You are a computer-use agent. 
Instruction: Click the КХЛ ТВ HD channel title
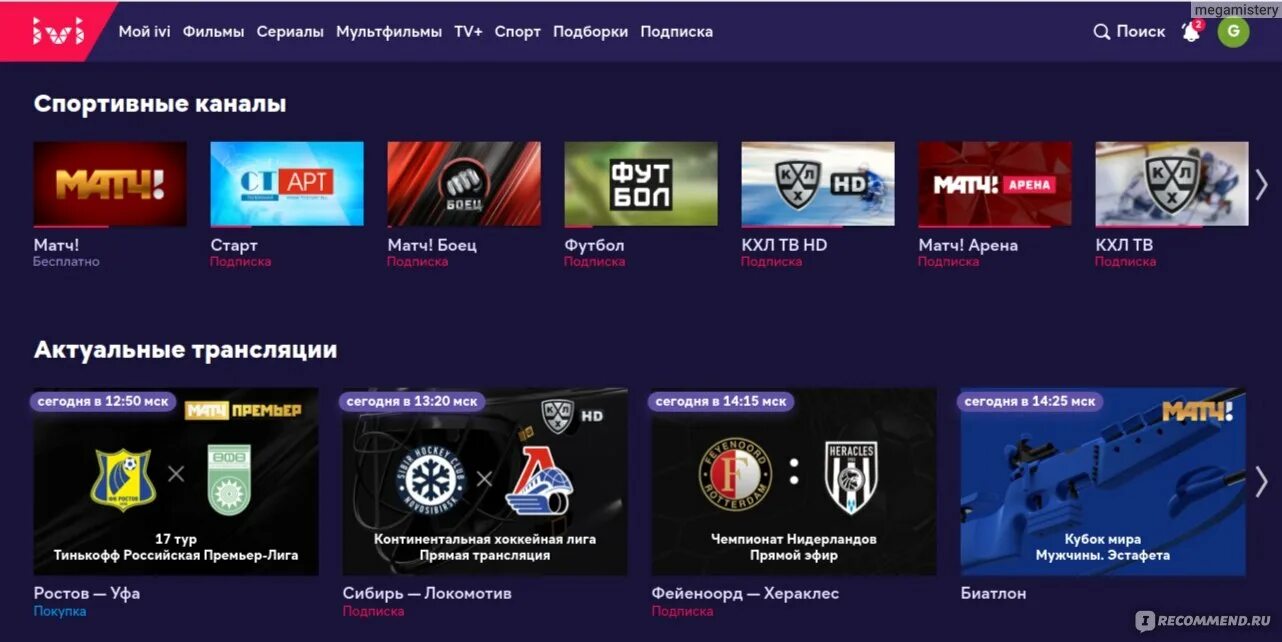(784, 245)
